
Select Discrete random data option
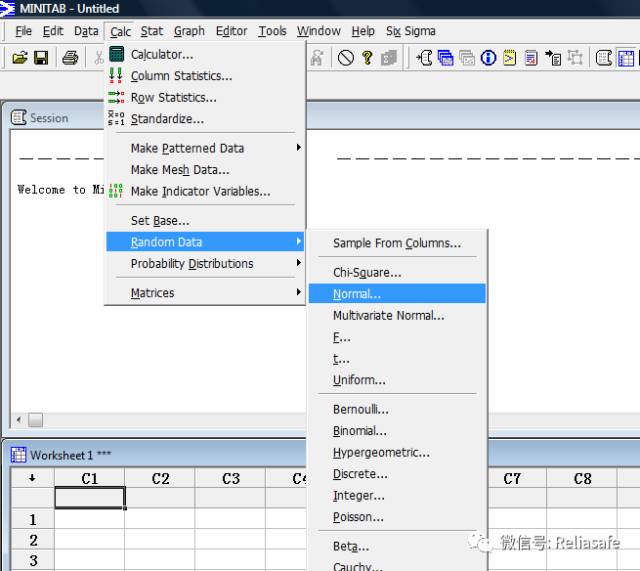point(397,474)
